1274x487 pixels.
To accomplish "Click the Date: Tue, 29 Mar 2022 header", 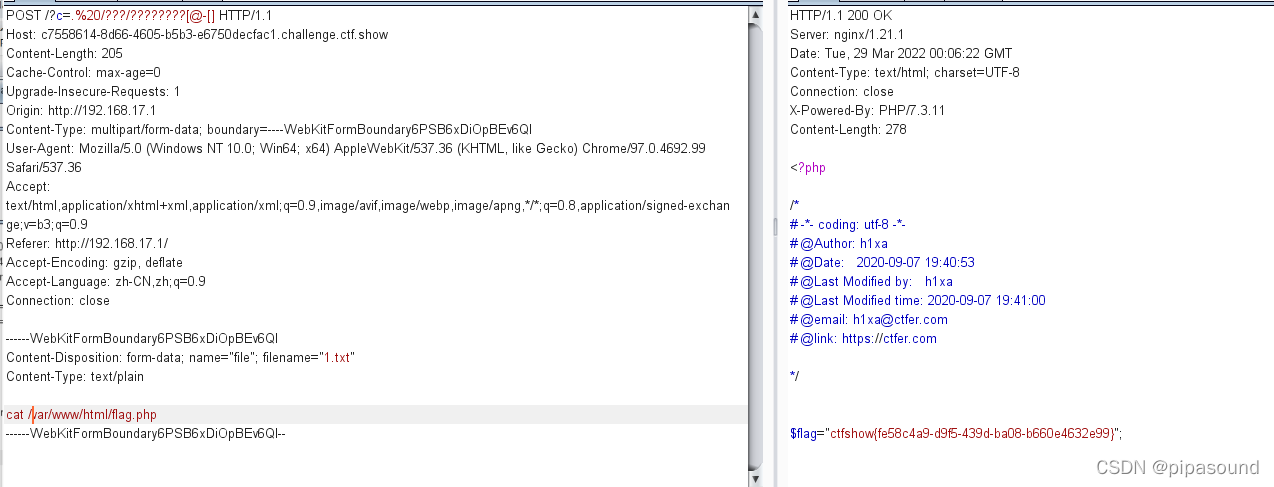I will point(901,54).
